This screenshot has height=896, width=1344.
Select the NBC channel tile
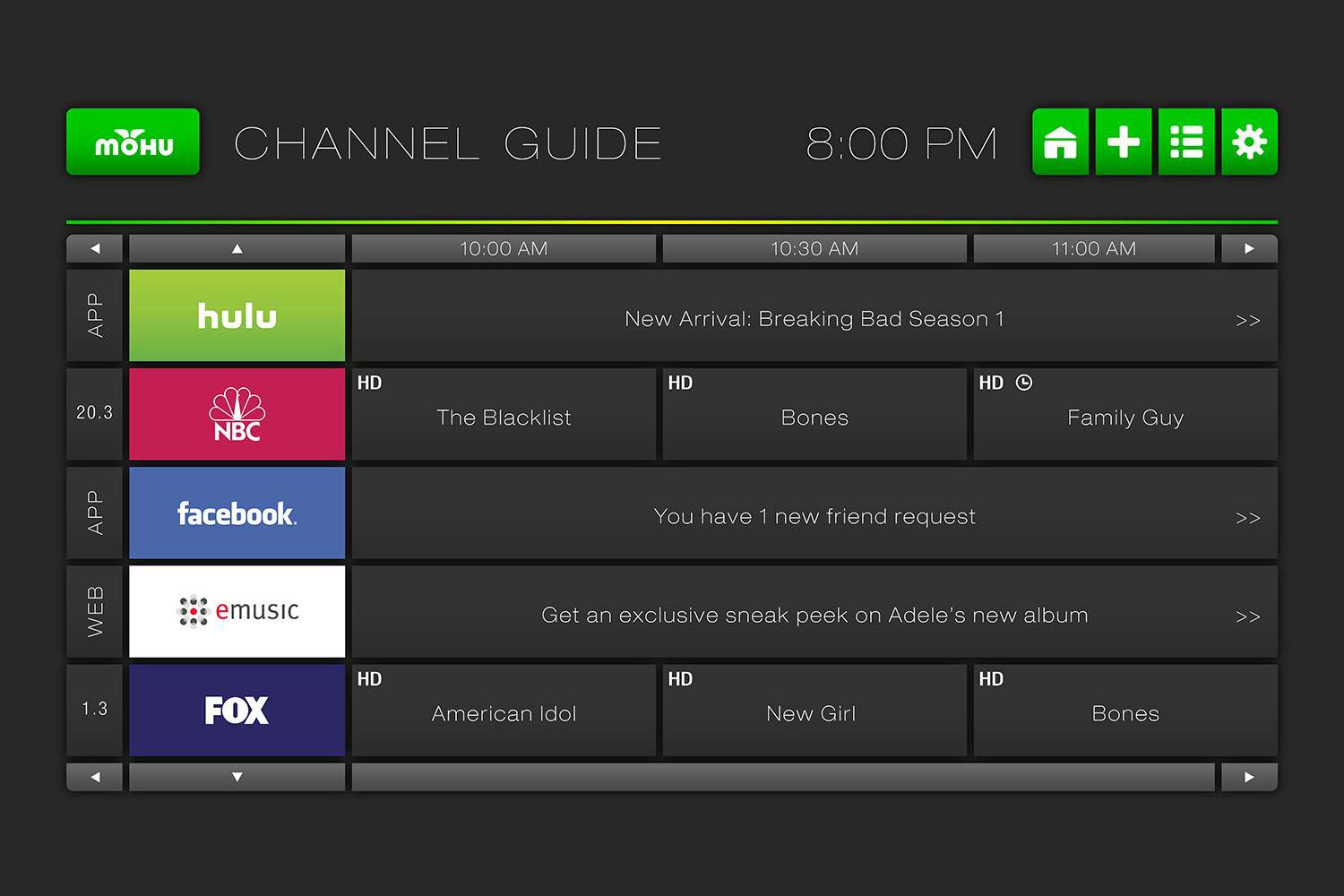[237, 414]
